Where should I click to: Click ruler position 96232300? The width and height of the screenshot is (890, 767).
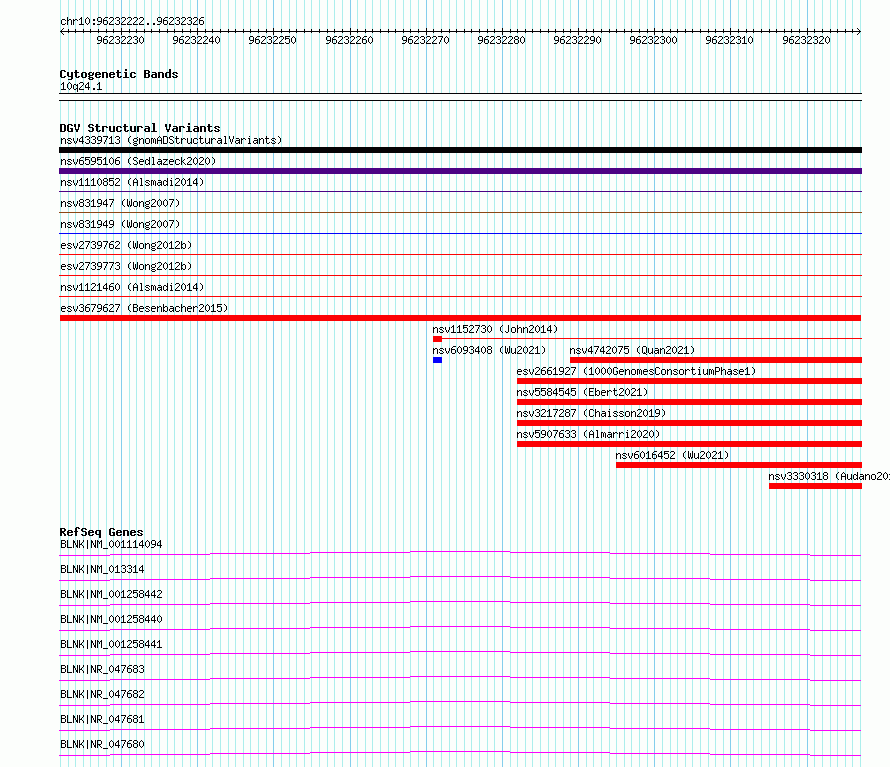pyautogui.click(x=653, y=40)
